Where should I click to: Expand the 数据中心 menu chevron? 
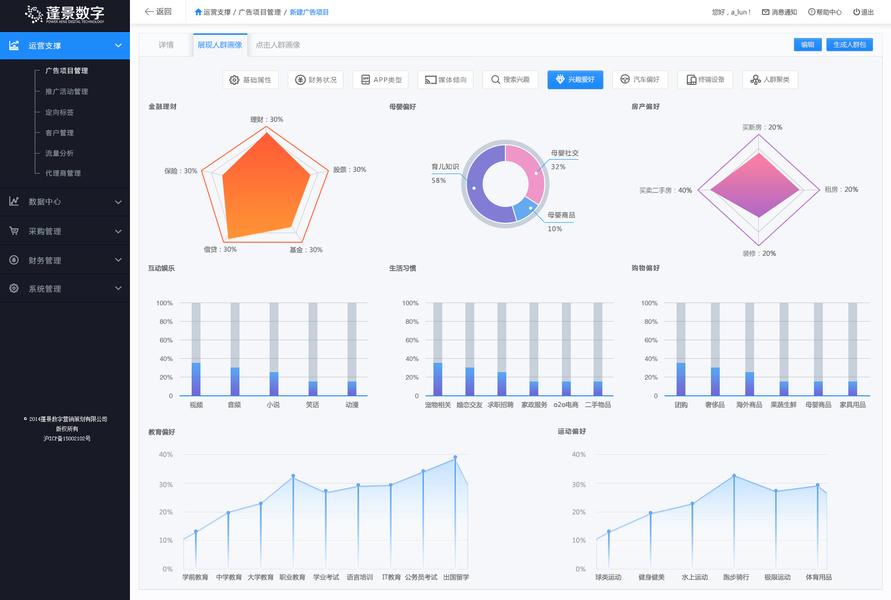118,202
